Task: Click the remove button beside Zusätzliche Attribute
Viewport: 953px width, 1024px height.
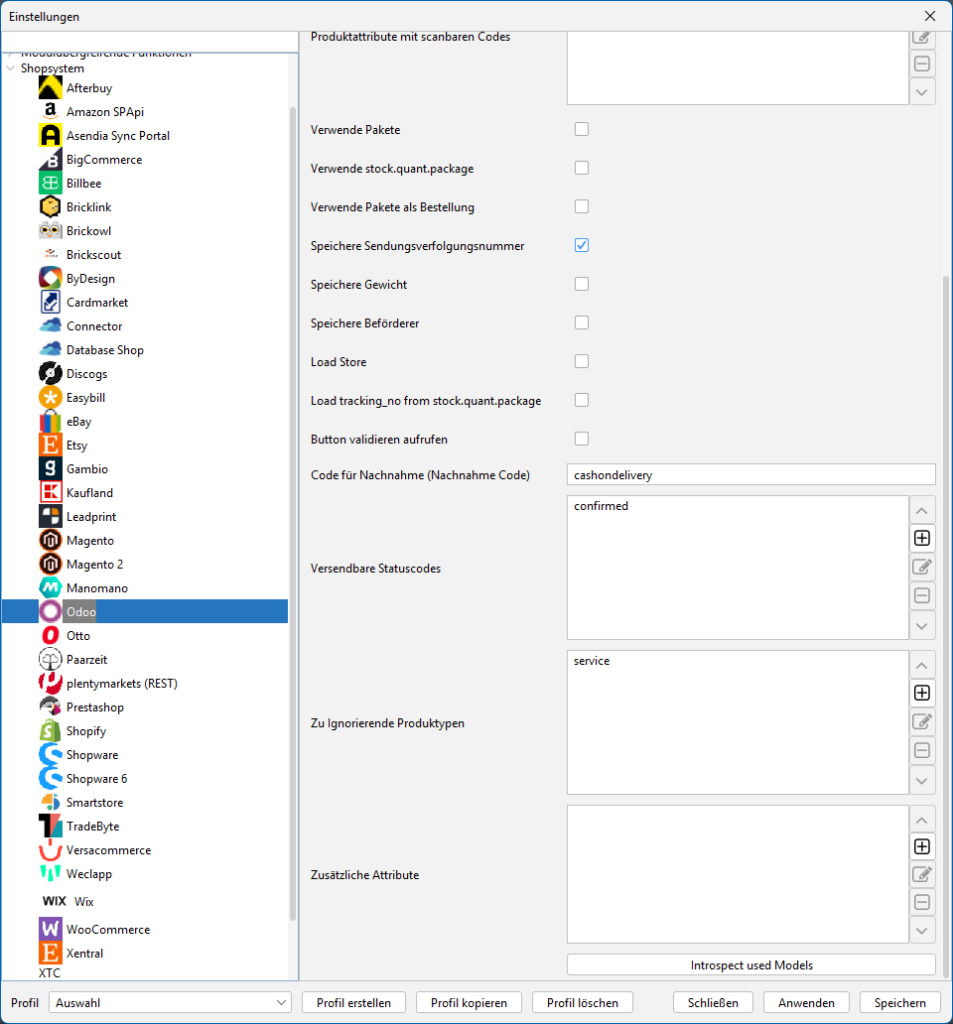Action: (922, 903)
